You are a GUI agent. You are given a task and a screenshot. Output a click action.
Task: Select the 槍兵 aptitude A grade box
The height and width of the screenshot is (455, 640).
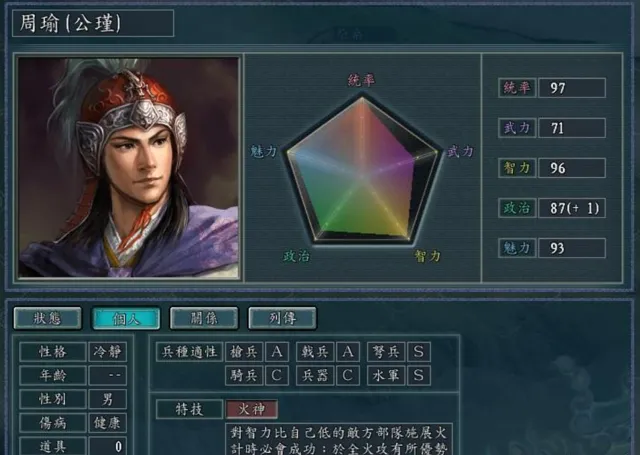click(277, 352)
